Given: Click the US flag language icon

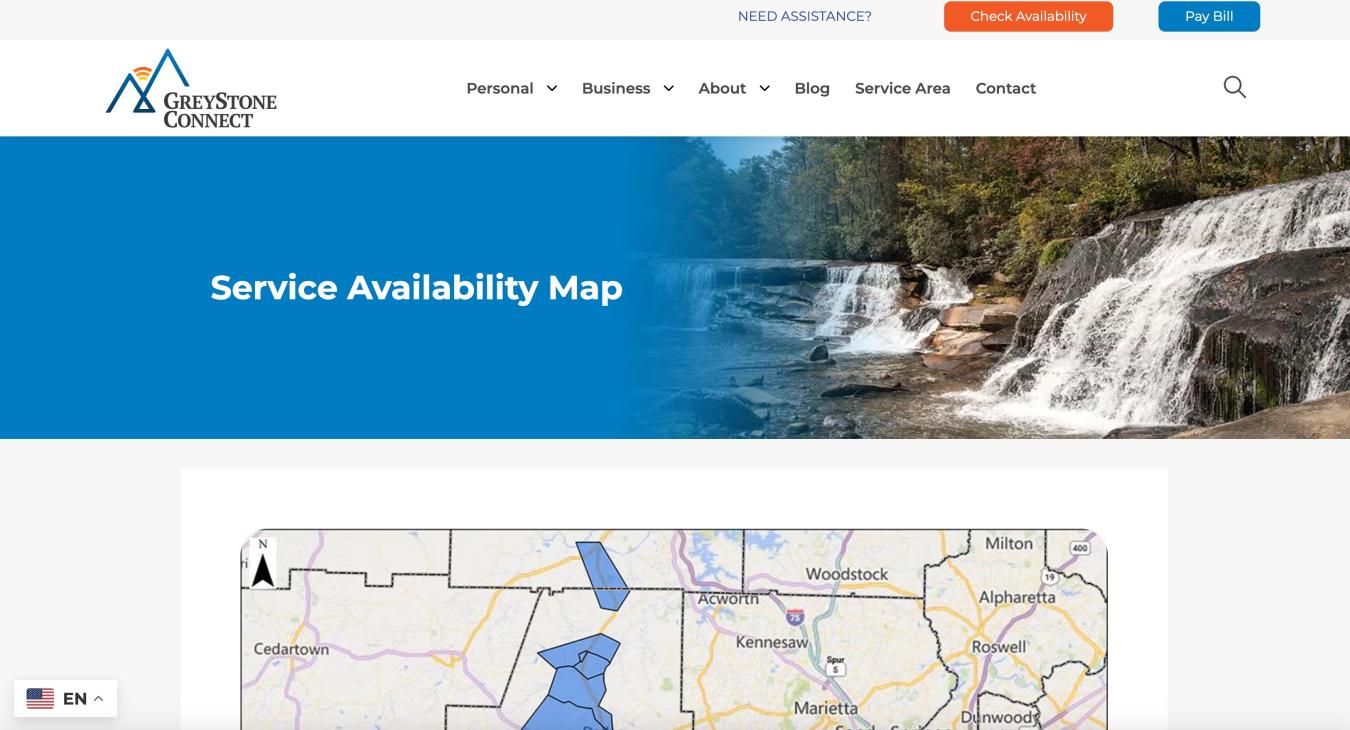Looking at the screenshot, I should coord(40,698).
